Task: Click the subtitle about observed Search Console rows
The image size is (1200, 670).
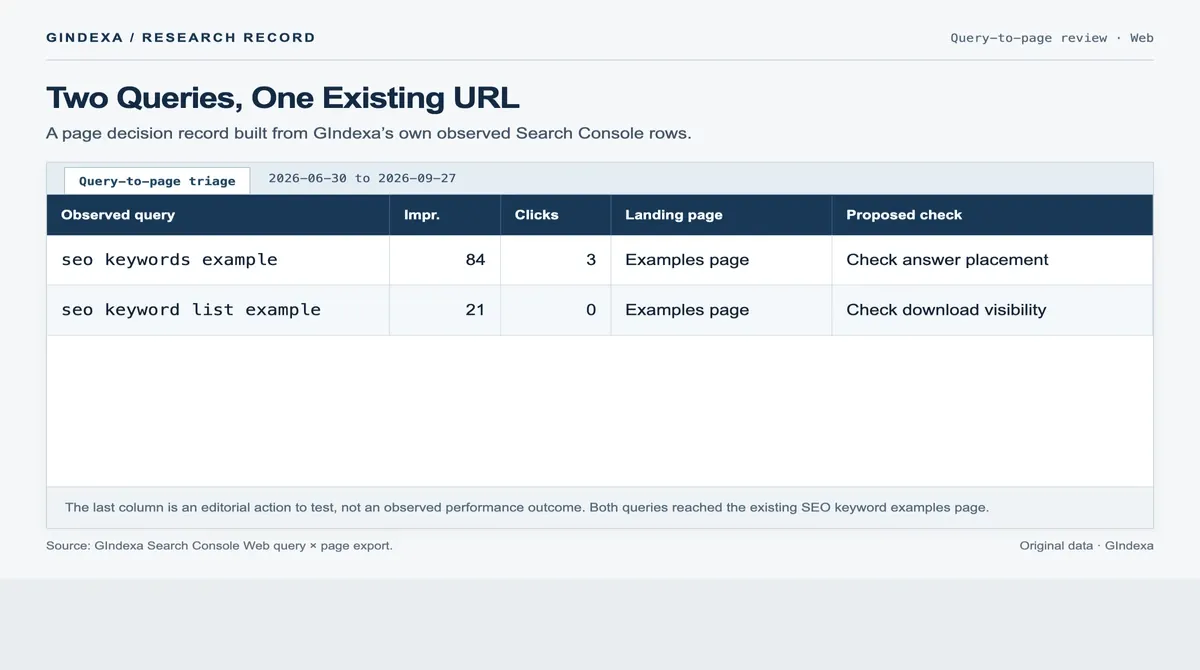Action: [368, 133]
